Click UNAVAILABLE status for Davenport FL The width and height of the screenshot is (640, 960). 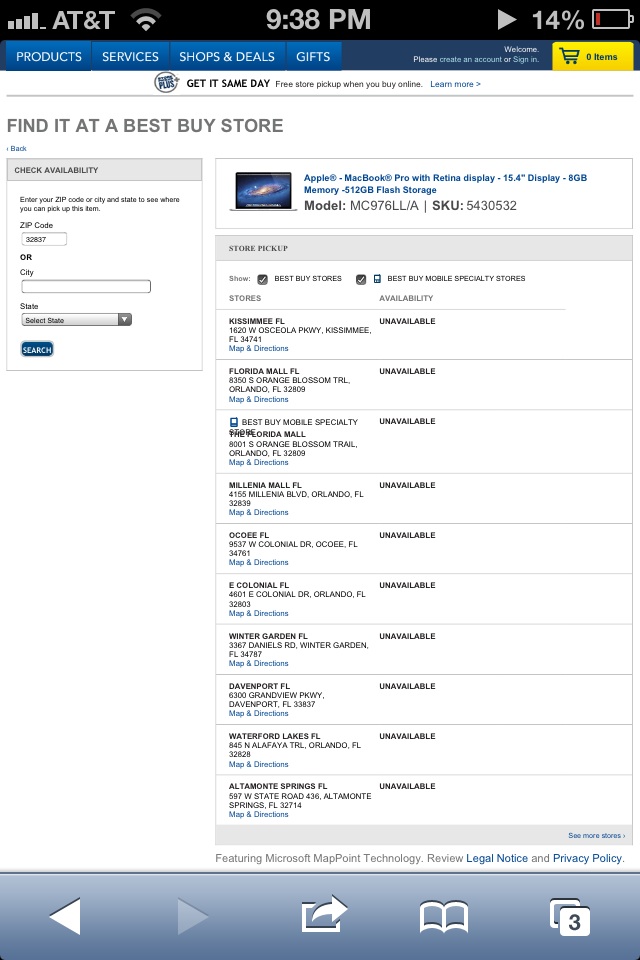pos(407,686)
